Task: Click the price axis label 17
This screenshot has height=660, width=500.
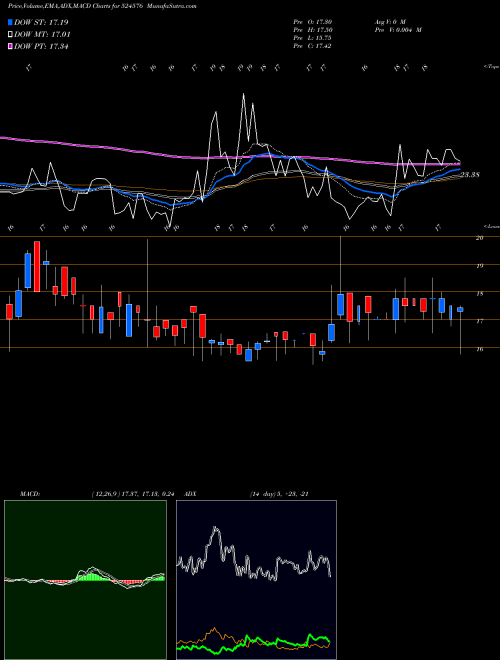Action: click(x=479, y=321)
